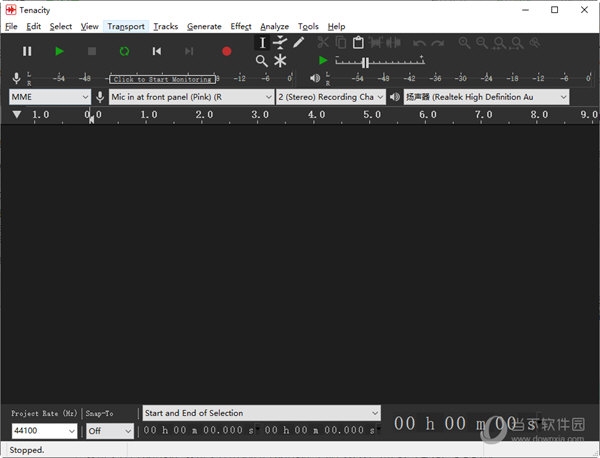Select the magnifier Zoom tool

click(262, 61)
